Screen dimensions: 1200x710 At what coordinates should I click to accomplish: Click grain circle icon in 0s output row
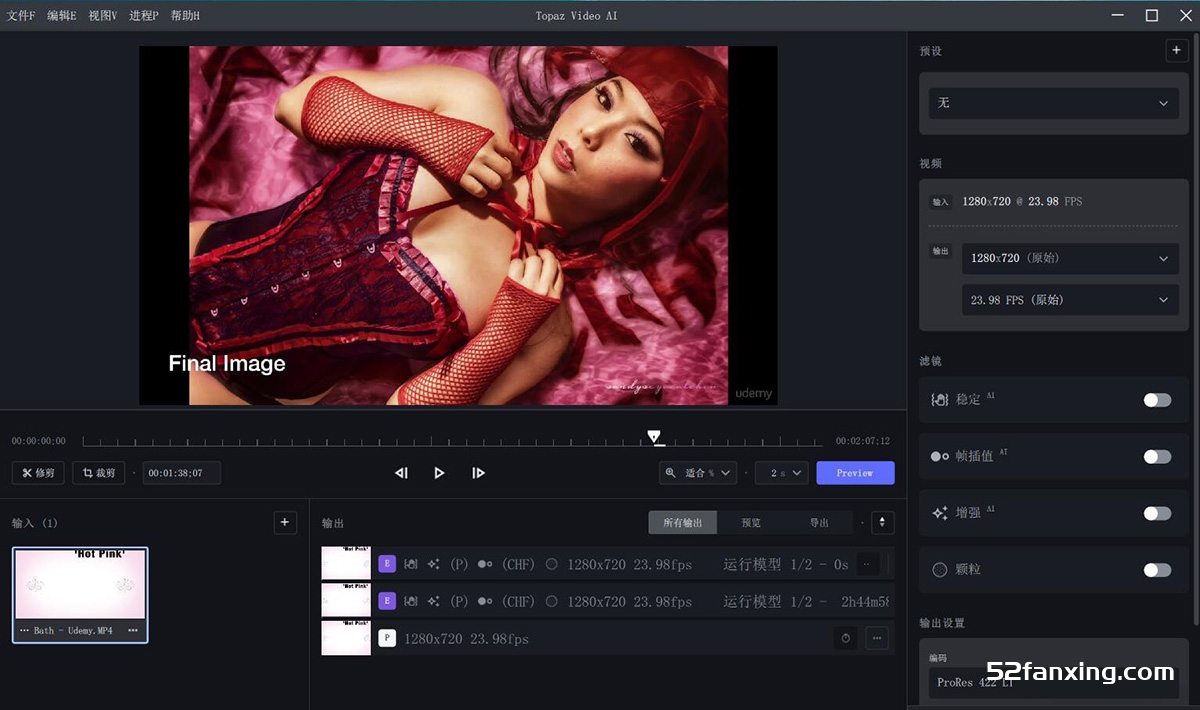point(551,564)
